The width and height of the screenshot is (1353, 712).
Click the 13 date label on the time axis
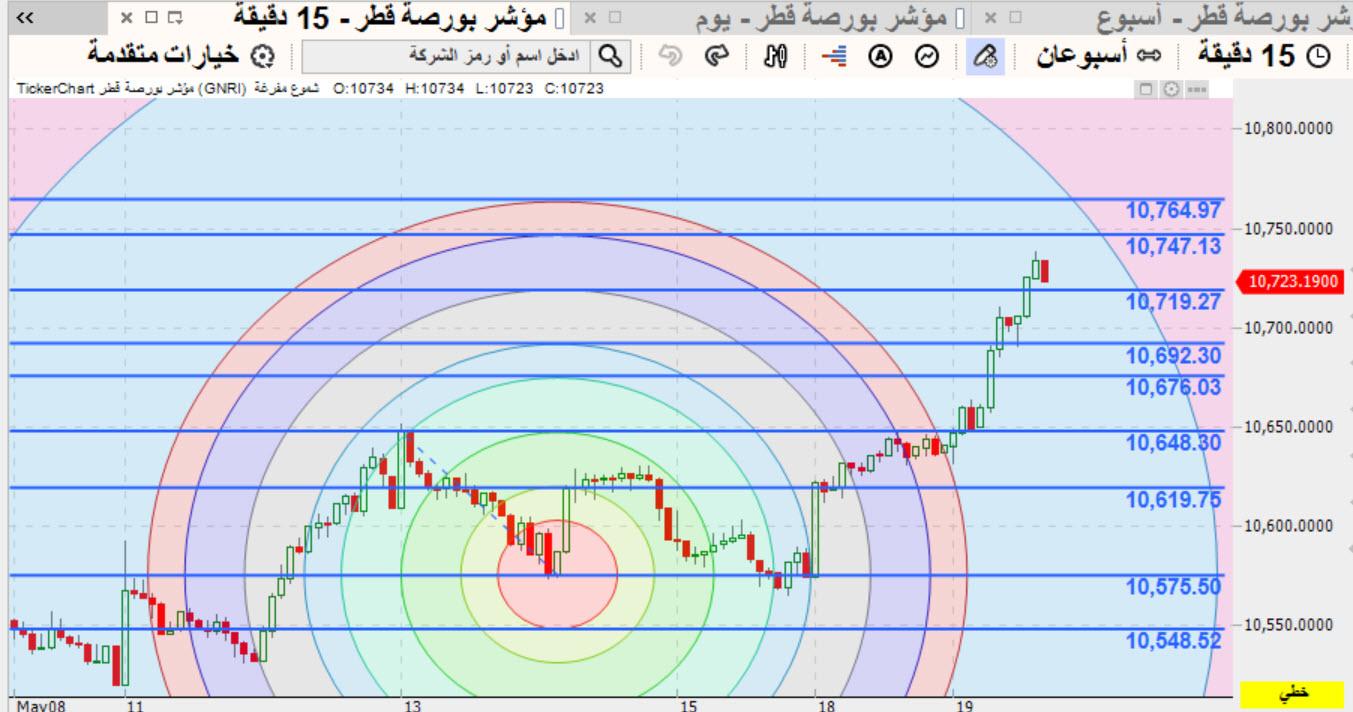point(413,706)
